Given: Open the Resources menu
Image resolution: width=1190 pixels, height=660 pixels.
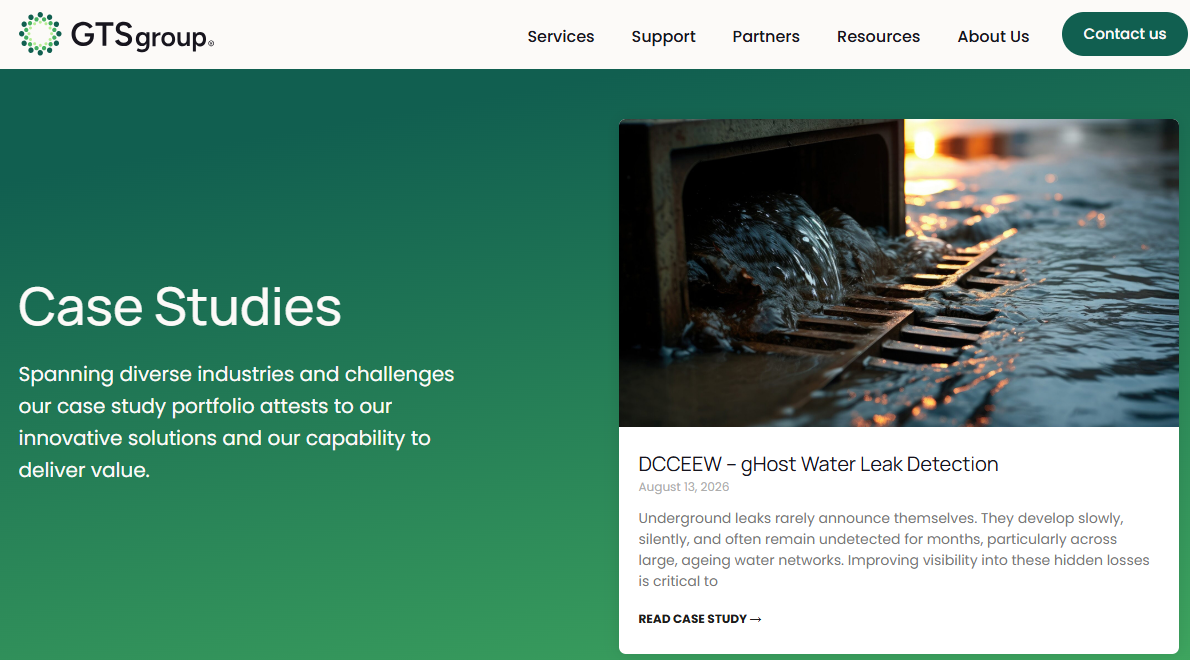Looking at the screenshot, I should (x=878, y=36).
